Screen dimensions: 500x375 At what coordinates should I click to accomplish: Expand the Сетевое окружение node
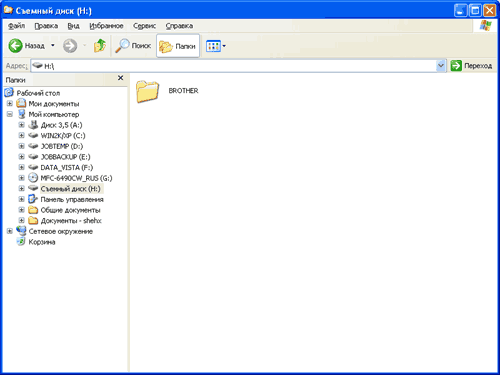tap(10, 231)
